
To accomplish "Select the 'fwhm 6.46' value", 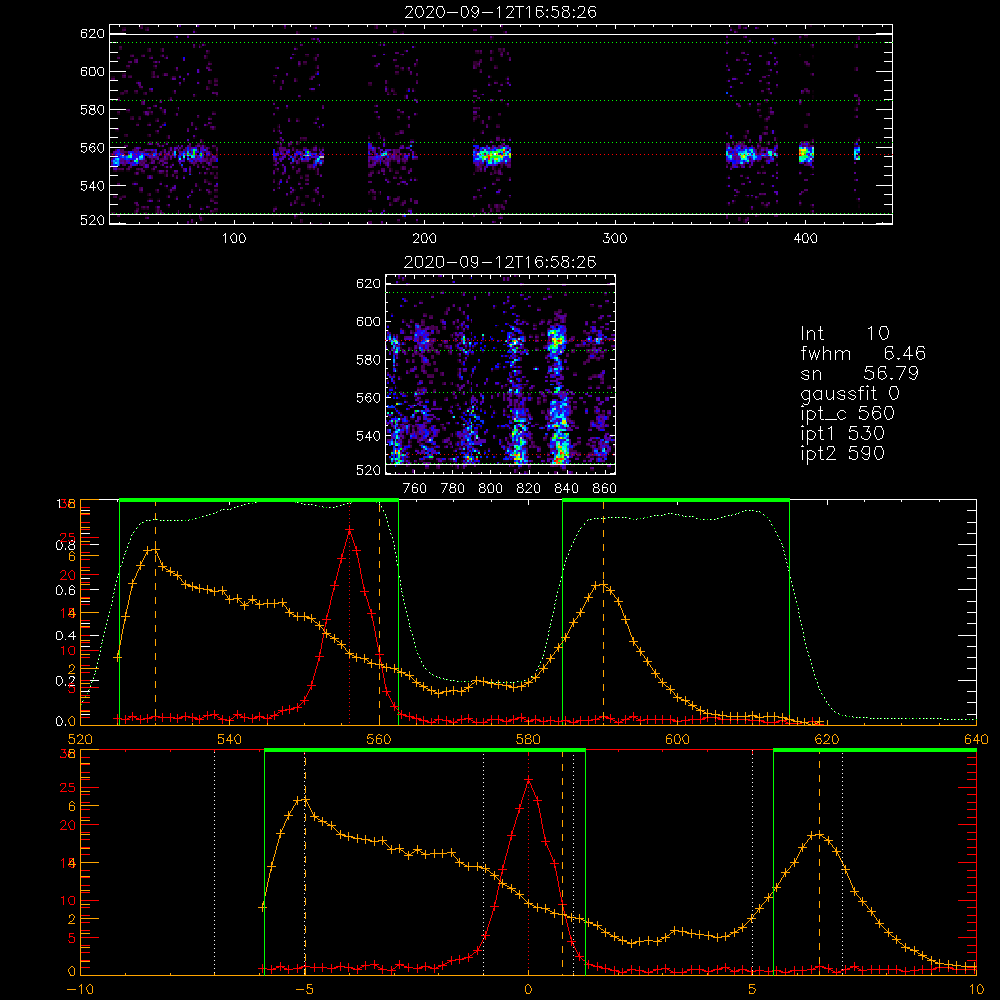I will coord(863,353).
